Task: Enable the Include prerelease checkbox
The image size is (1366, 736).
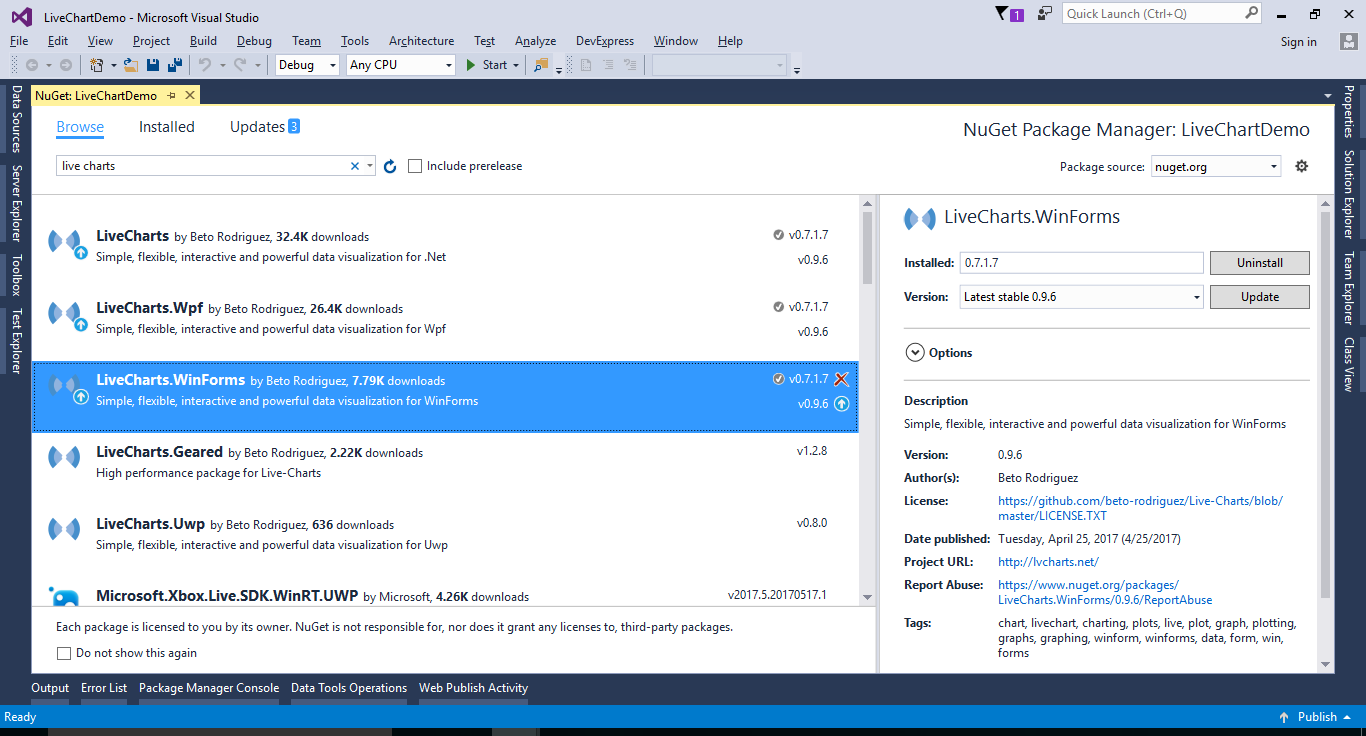Action: [415, 166]
